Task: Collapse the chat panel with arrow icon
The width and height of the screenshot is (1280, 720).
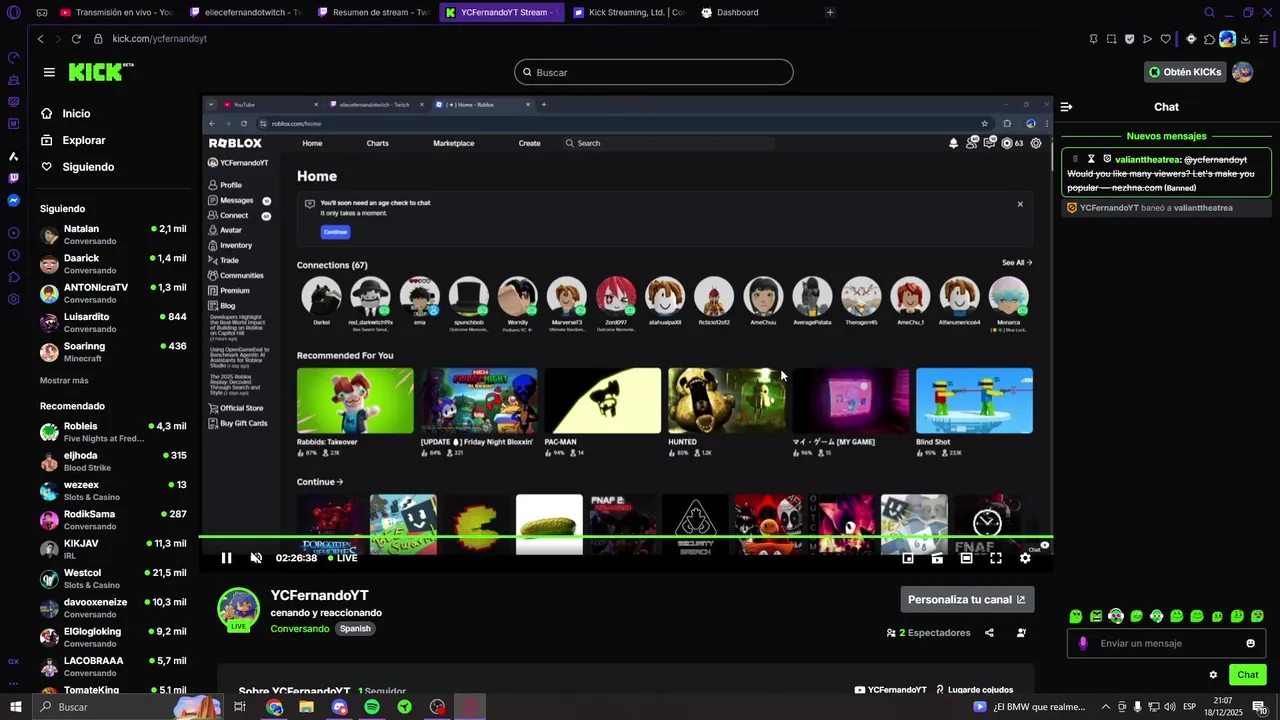Action: [1066, 107]
